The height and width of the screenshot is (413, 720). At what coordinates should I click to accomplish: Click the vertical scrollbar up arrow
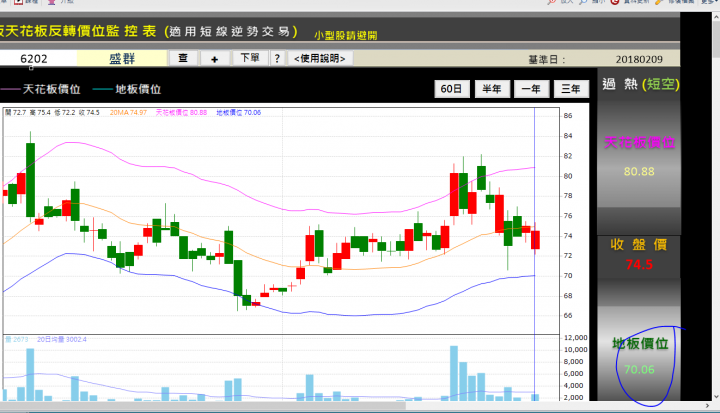pyautogui.click(x=716, y=17)
